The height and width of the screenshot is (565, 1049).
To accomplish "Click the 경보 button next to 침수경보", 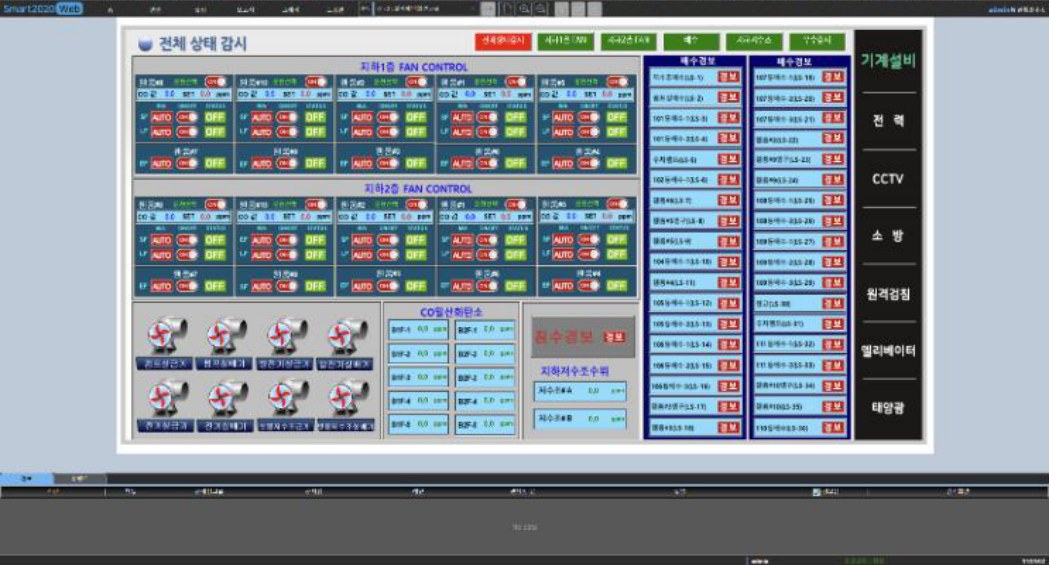I will [614, 336].
